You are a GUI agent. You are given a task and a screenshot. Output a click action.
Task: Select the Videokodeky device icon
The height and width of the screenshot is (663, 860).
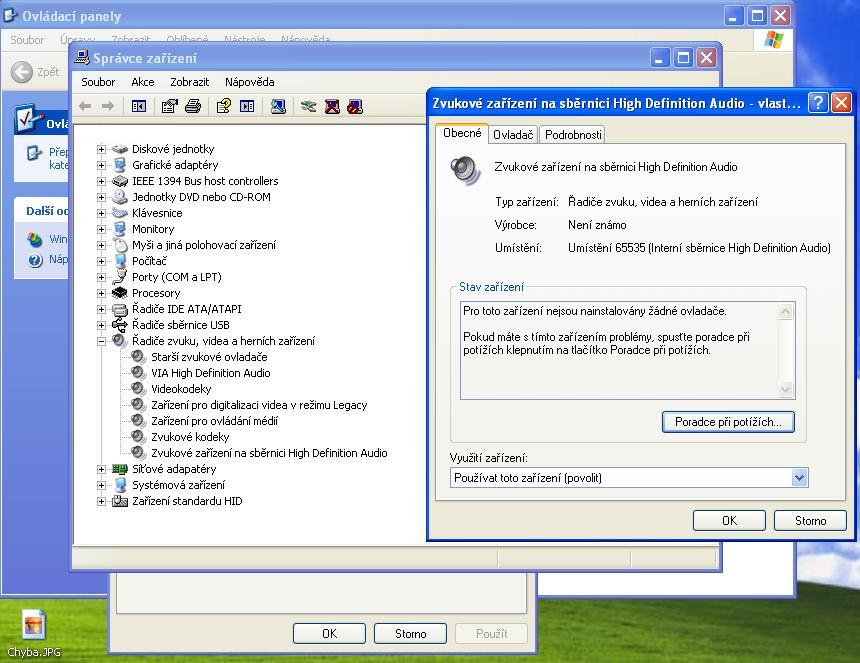pos(138,389)
